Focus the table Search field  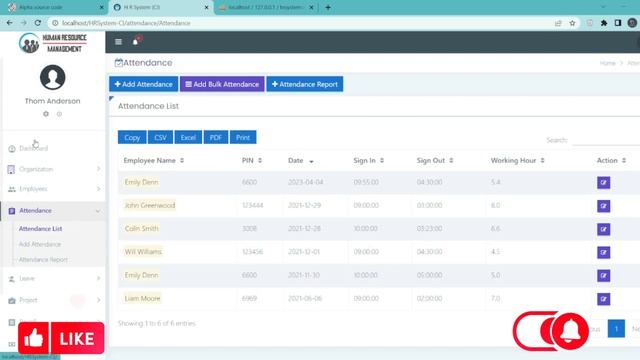[x=606, y=140]
